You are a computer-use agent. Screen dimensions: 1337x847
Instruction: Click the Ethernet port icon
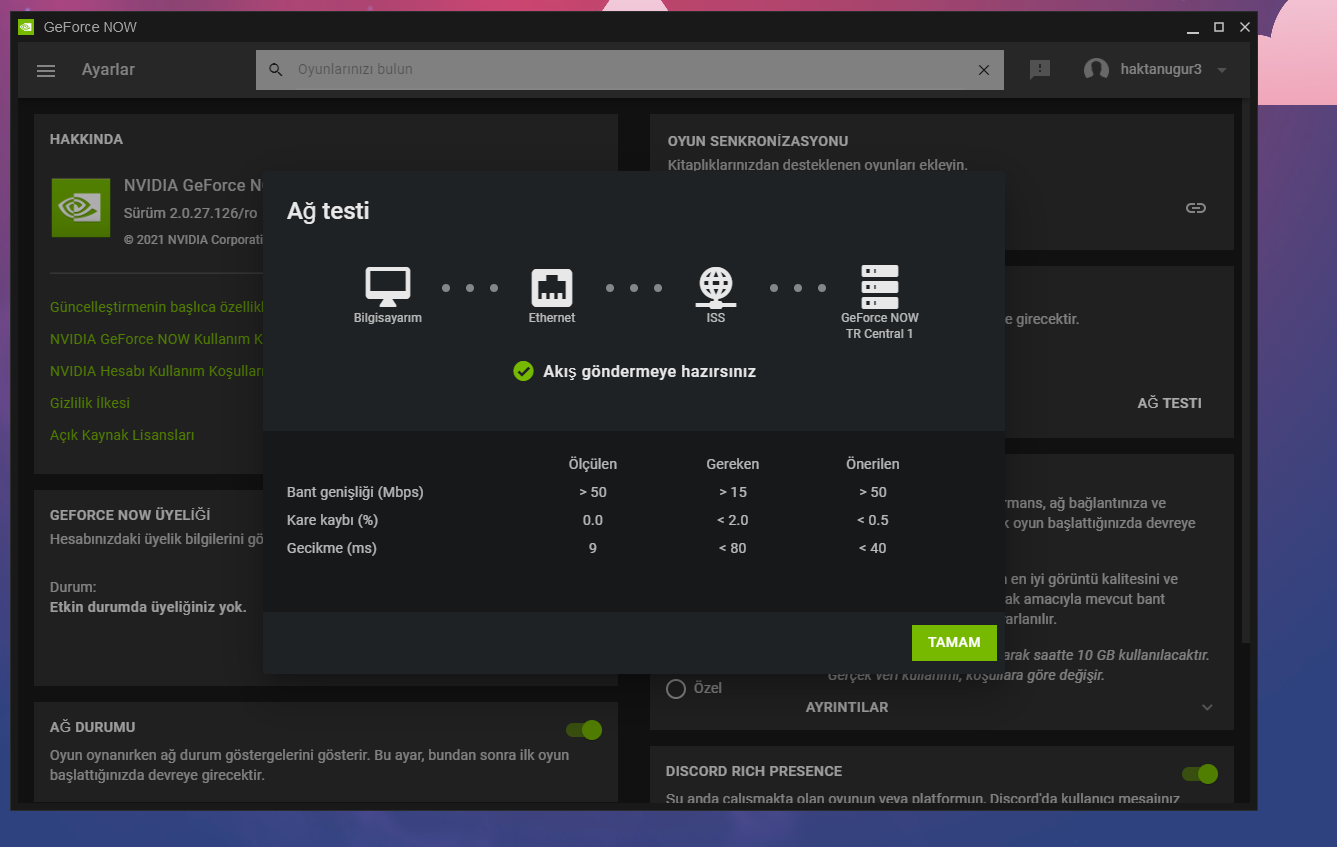(552, 288)
